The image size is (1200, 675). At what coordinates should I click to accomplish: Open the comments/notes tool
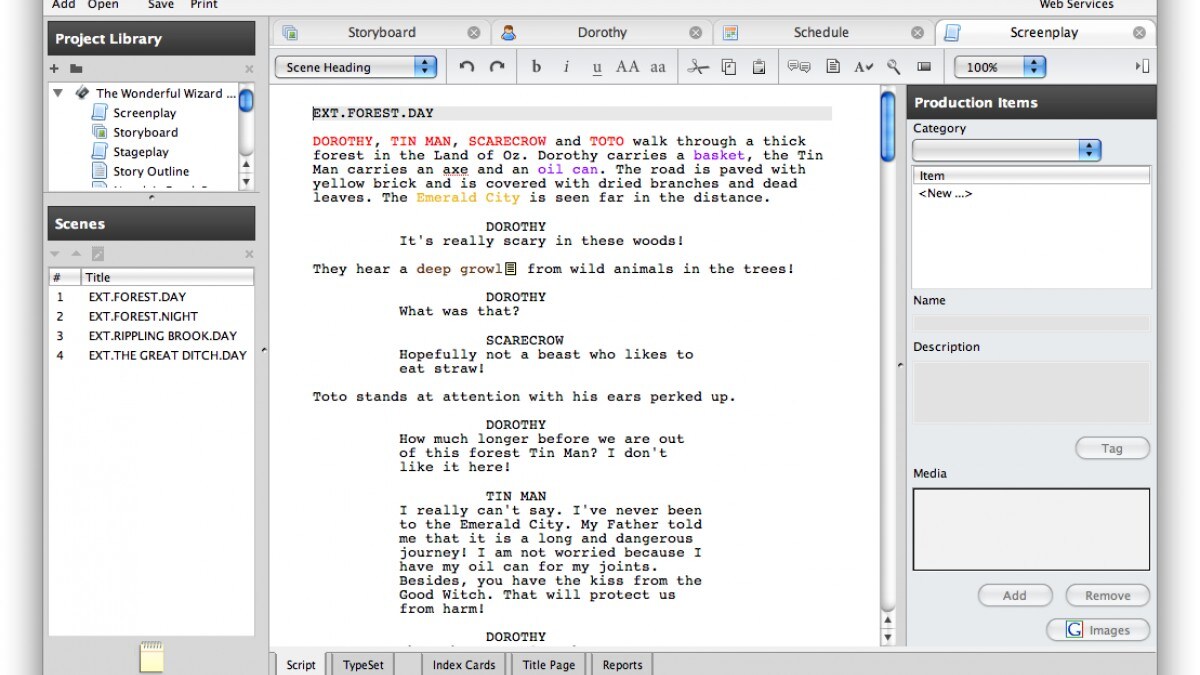(797, 66)
